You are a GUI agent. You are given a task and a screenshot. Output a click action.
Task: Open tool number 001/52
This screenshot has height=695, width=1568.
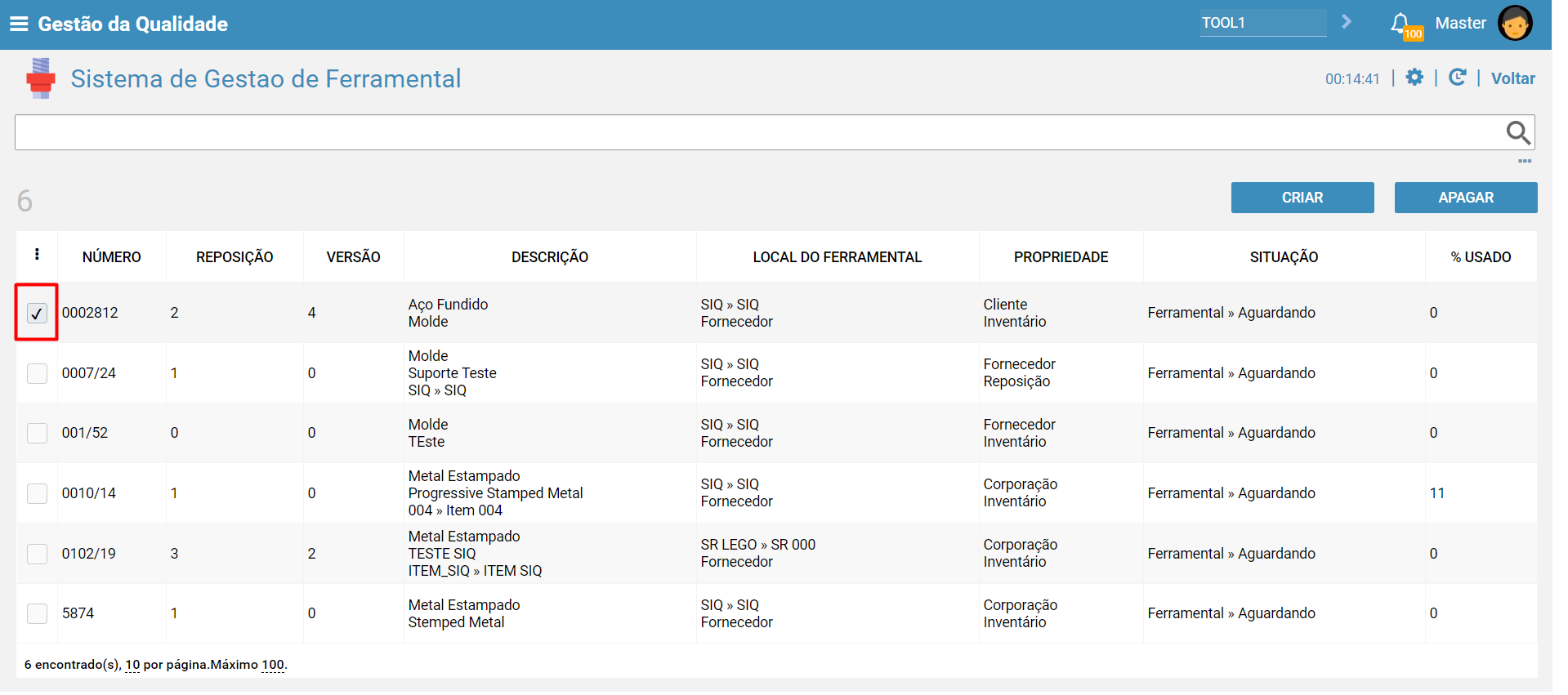tap(85, 433)
